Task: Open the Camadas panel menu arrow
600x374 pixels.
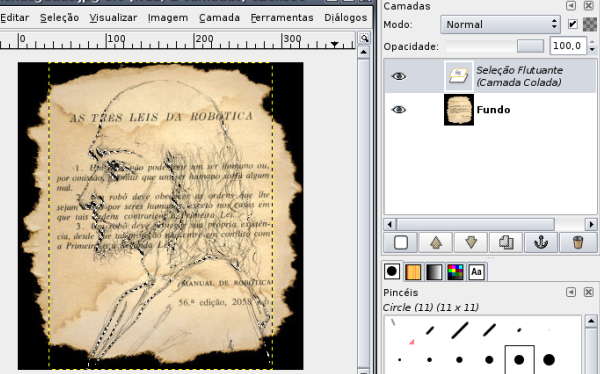Action: pyautogui.click(x=571, y=5)
